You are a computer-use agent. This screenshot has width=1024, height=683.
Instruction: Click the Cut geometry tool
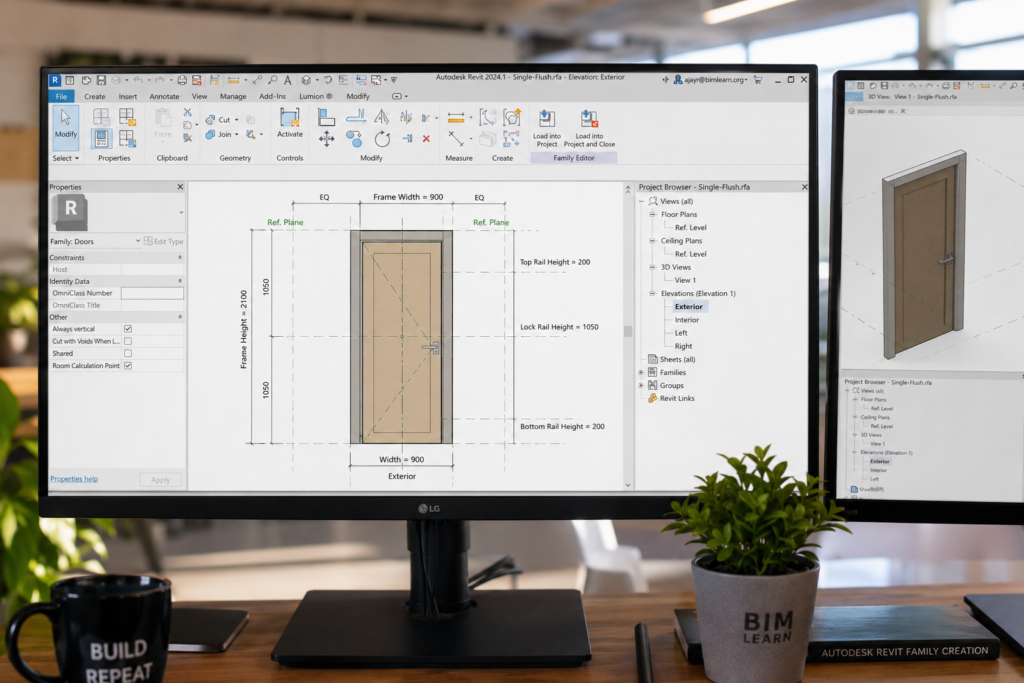[221, 119]
